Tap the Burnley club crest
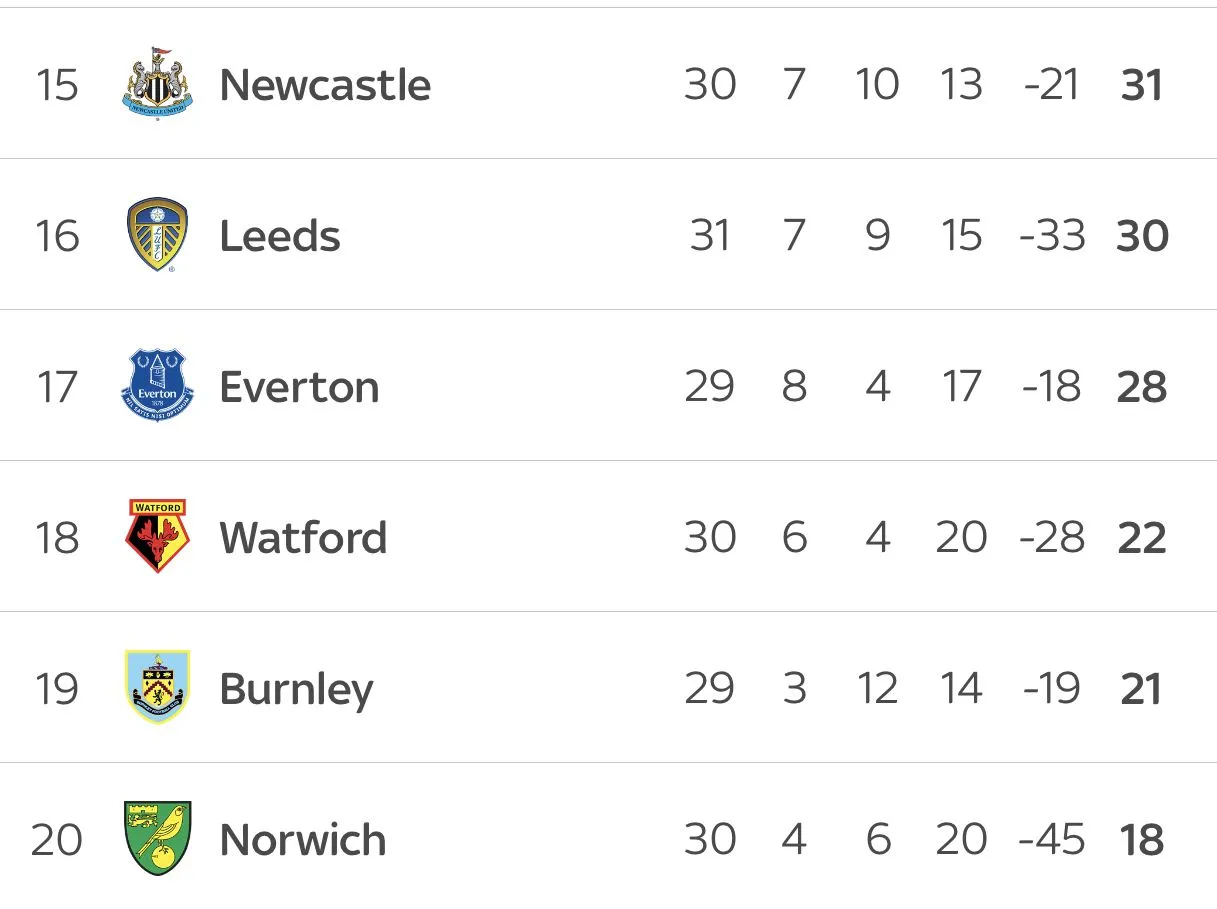Screen dimensions: 1217x909 coord(157,688)
